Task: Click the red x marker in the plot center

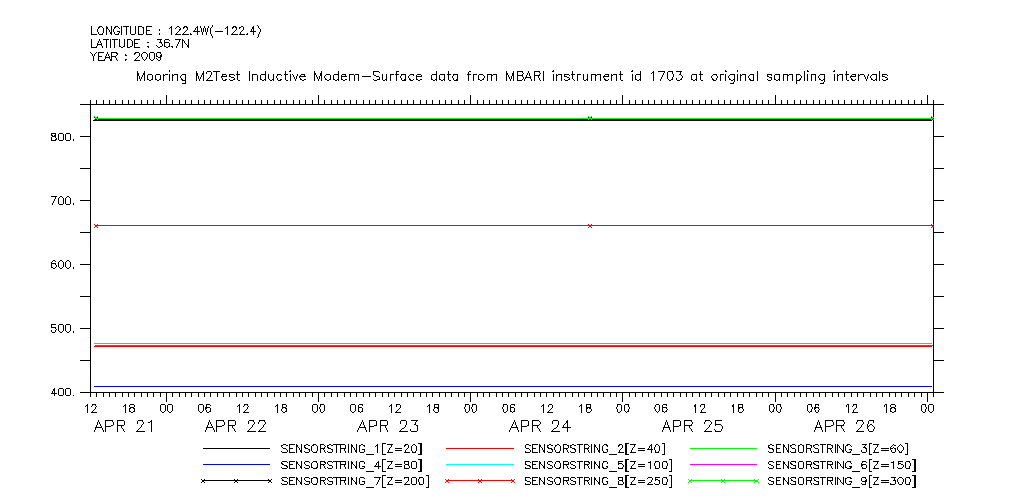Action: pos(590,226)
